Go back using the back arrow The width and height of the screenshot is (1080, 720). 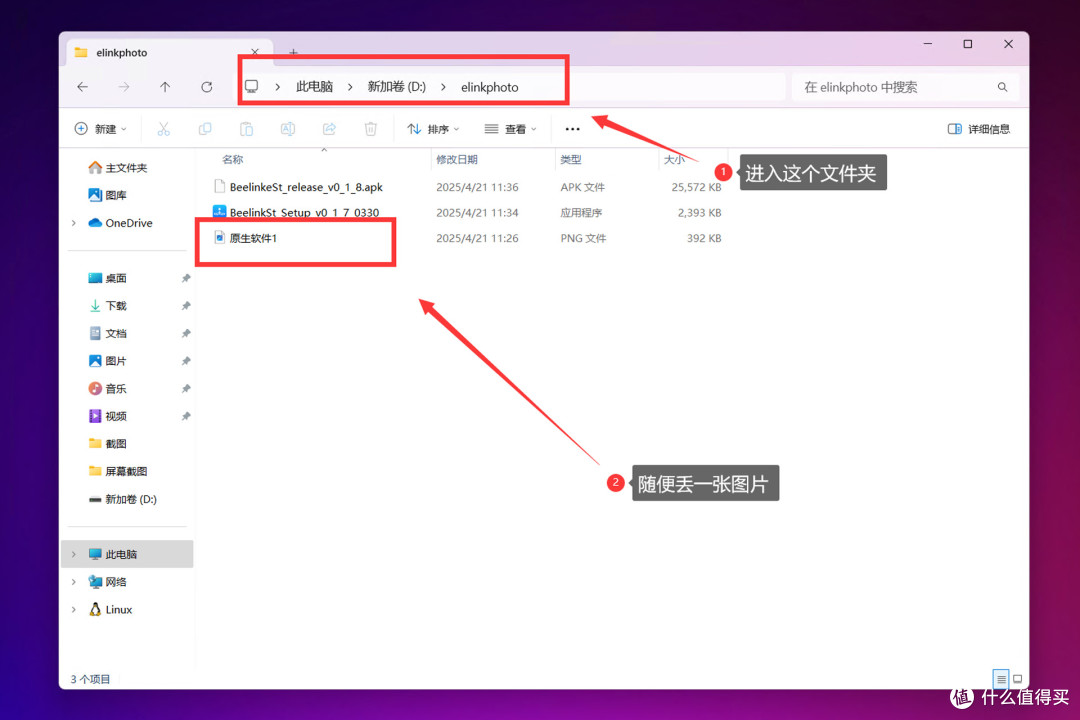coord(83,87)
